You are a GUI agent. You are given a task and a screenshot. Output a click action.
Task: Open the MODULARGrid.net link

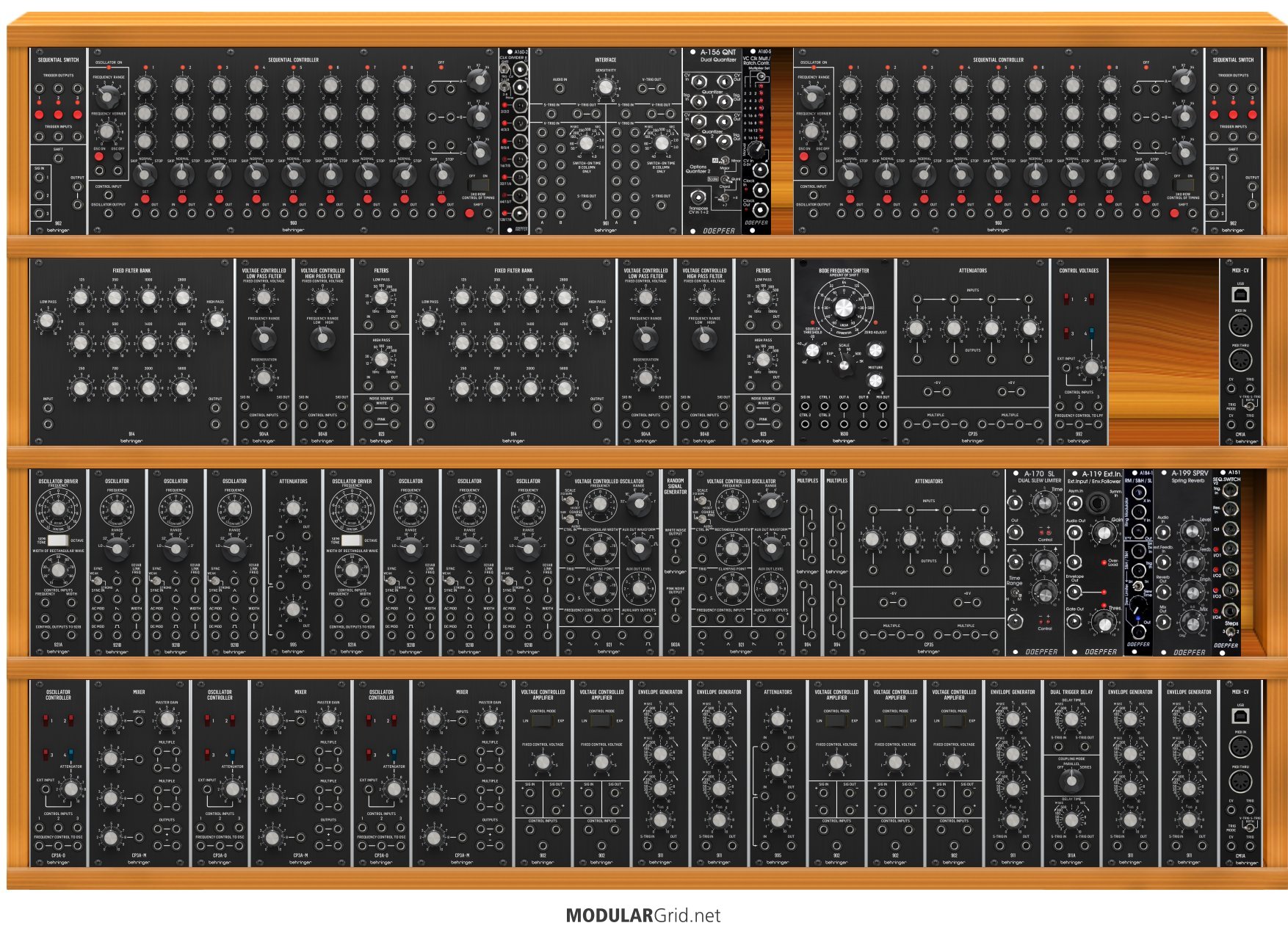pos(643,916)
